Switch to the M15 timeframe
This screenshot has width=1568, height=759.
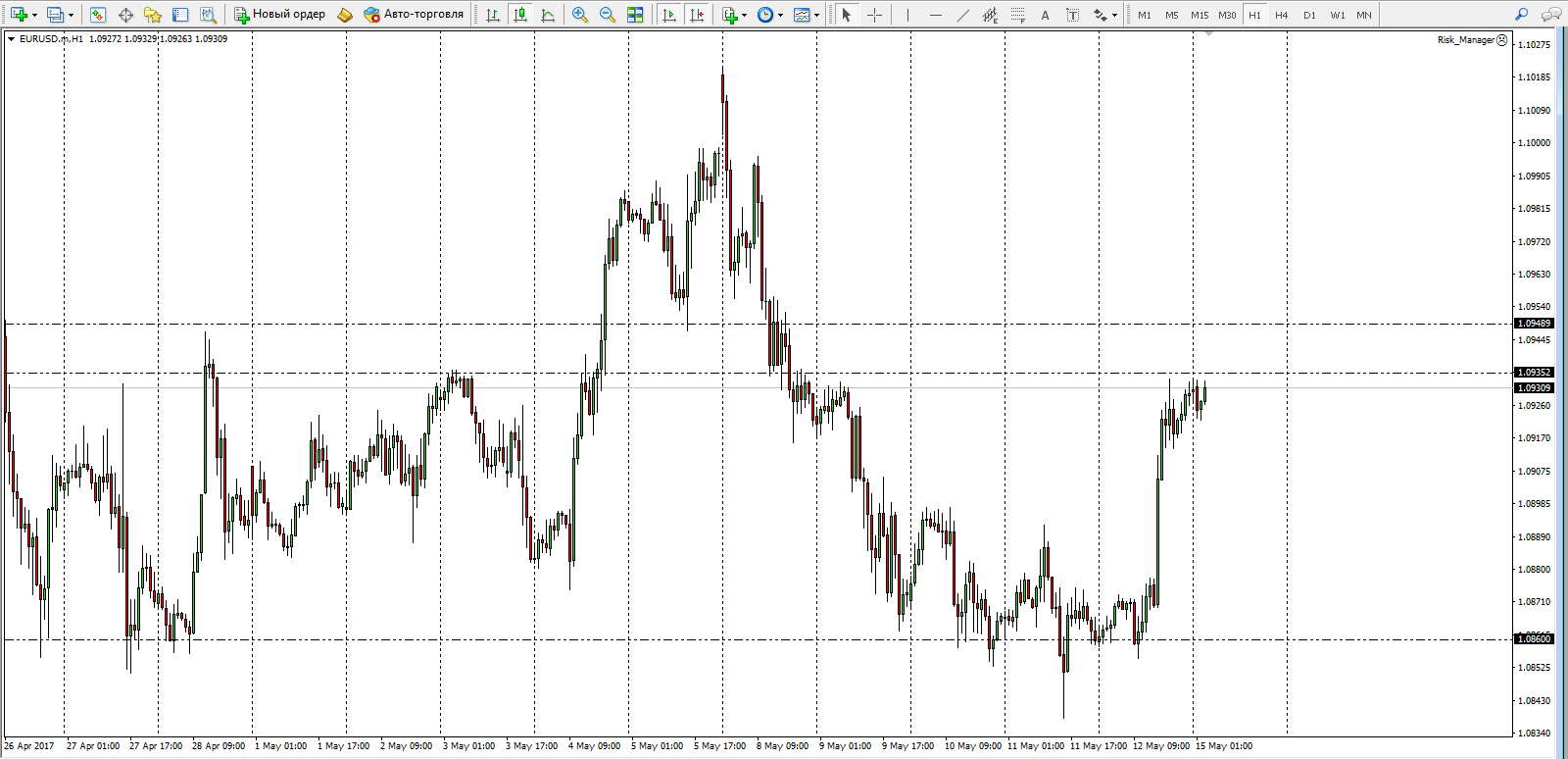[x=1200, y=15]
